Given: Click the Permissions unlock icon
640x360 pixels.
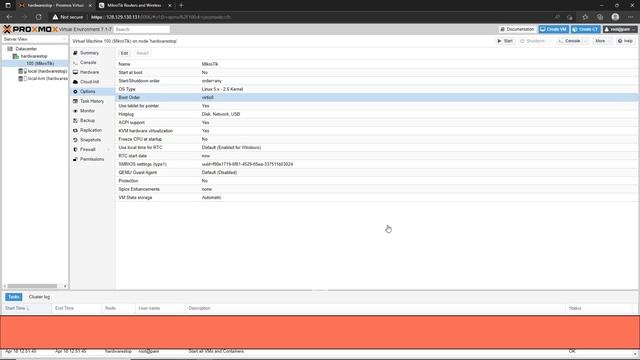Looking at the screenshot, I should pyautogui.click(x=75, y=159).
